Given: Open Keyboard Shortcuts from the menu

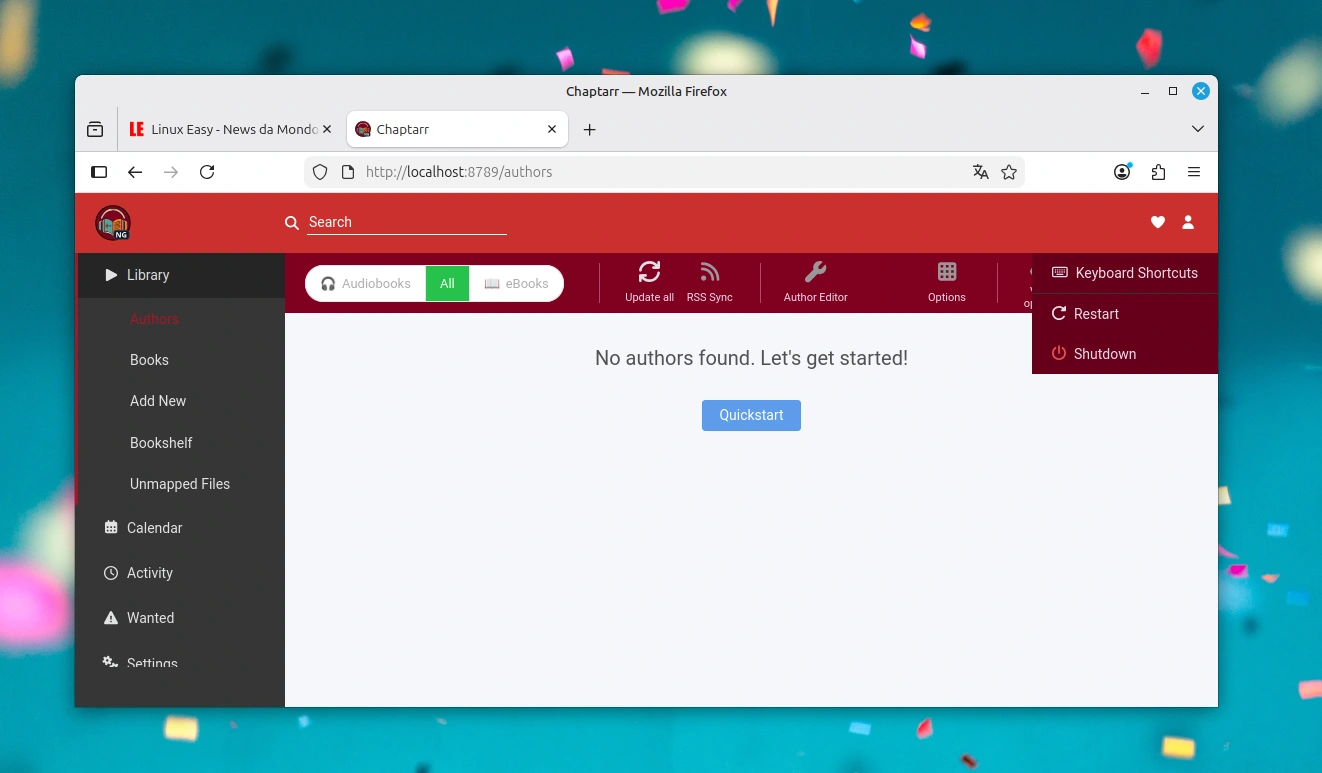Looking at the screenshot, I should pos(1125,273).
